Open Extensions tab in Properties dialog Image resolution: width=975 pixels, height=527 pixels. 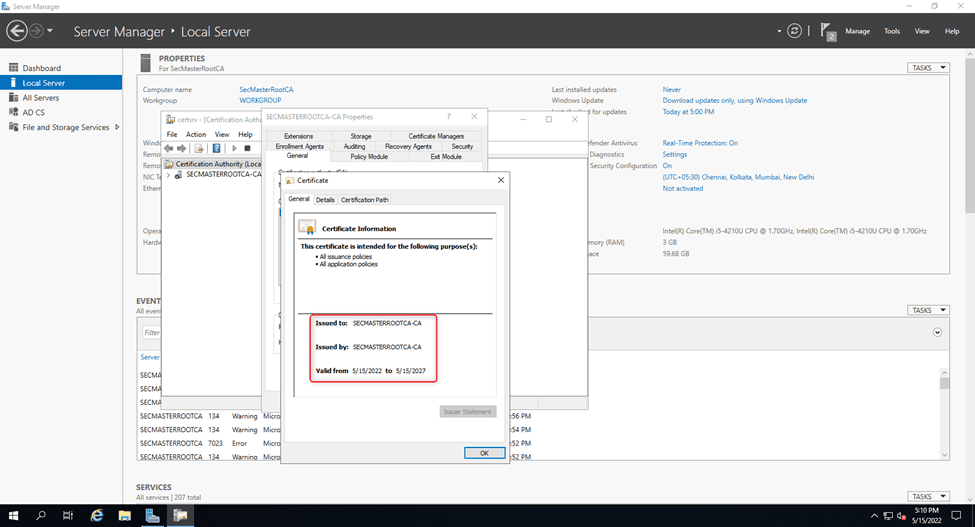pyautogui.click(x=298, y=136)
